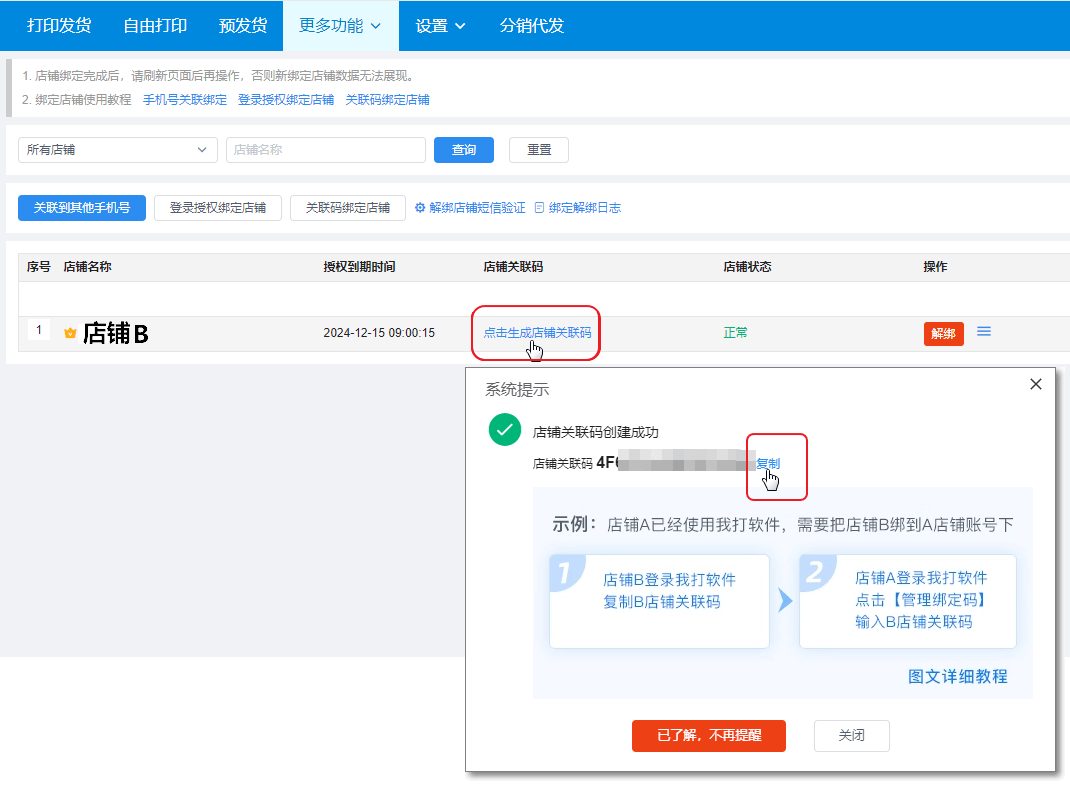Screen dimensions: 1070x788
Task: Close the 系统提示 dialog with the X
Action: (1036, 384)
